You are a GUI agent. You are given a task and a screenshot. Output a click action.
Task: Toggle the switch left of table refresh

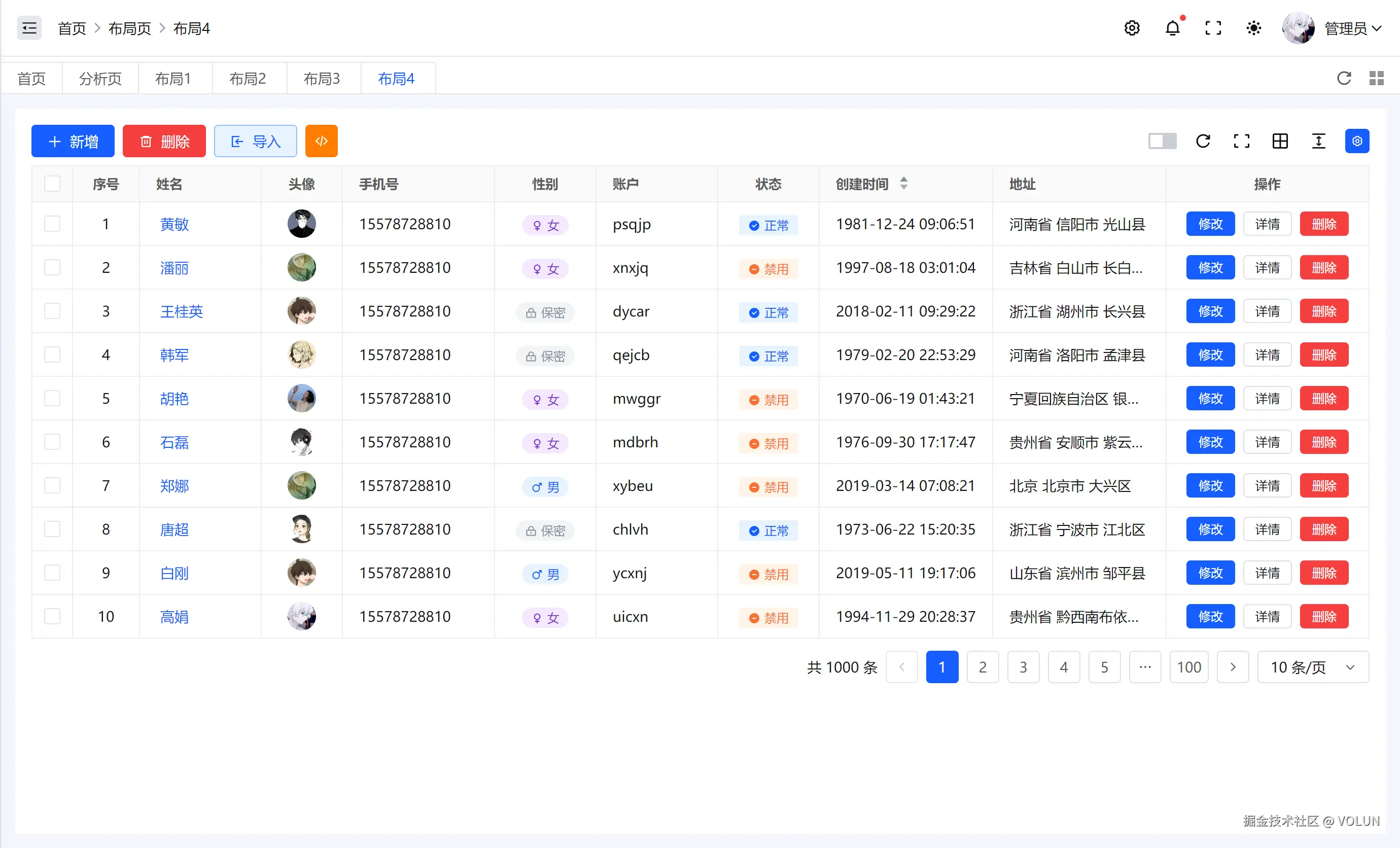[x=1162, y=141]
